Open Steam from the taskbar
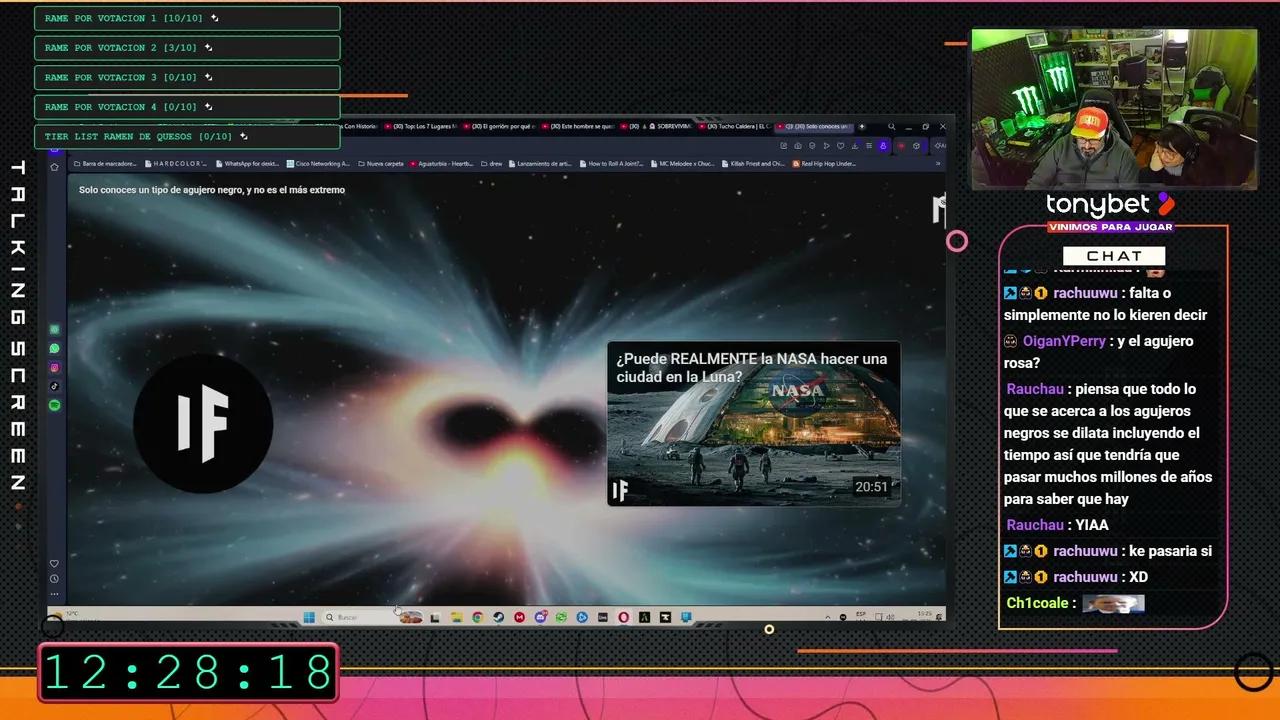Image resolution: width=1280 pixels, height=720 pixels. [x=498, y=618]
